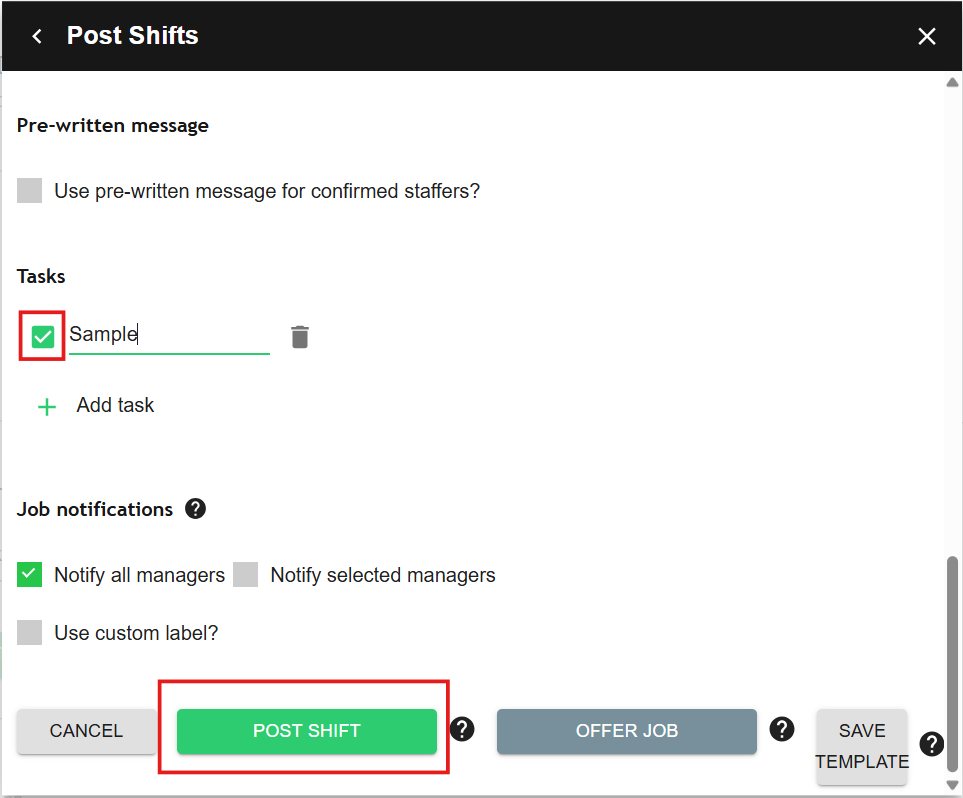Go back using the arrow beside Post Shifts
This screenshot has width=963, height=798.
(37, 36)
